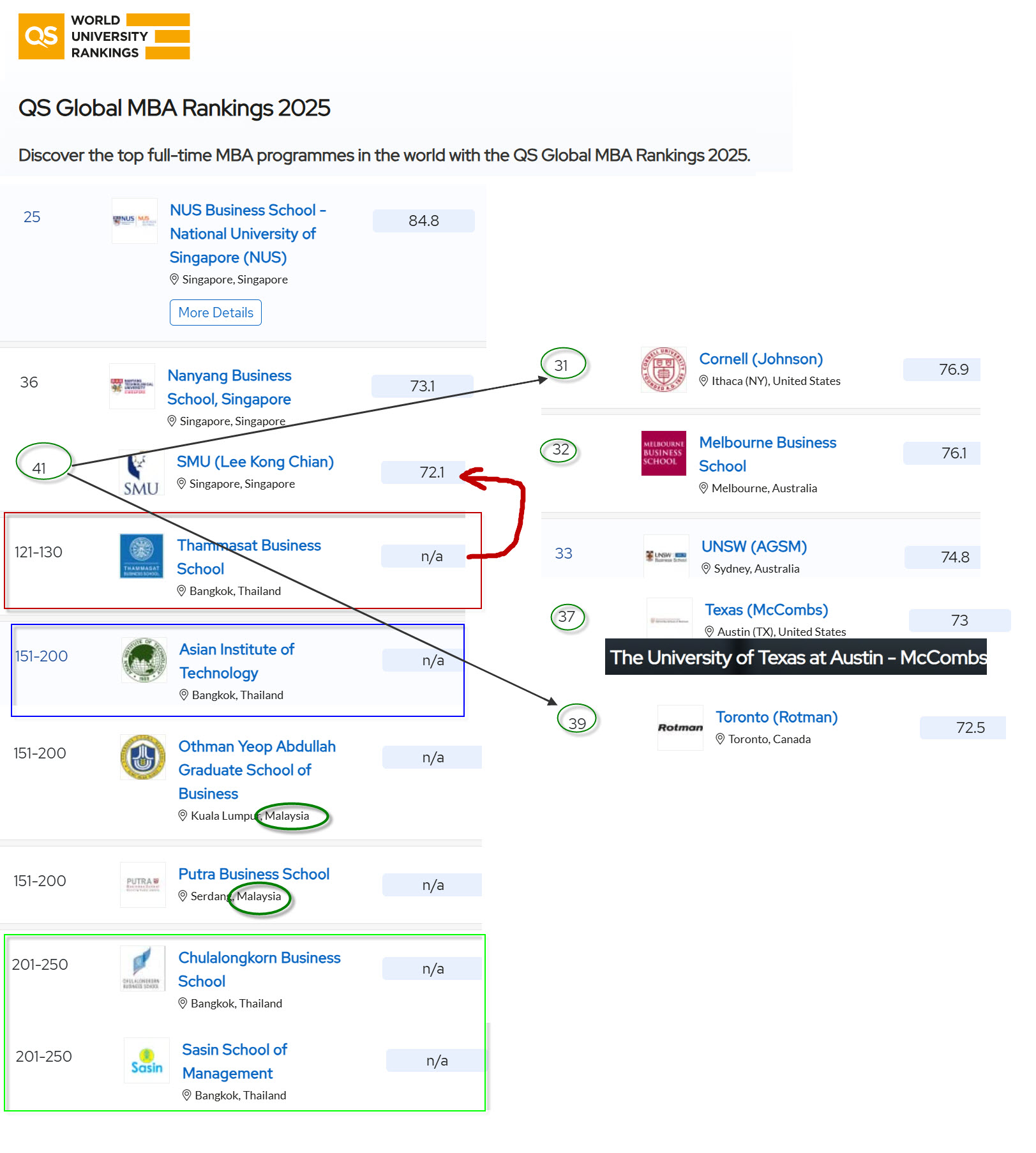Open Melbourne Business School link
The width and height of the screenshot is (1036, 1153).
coord(768,455)
